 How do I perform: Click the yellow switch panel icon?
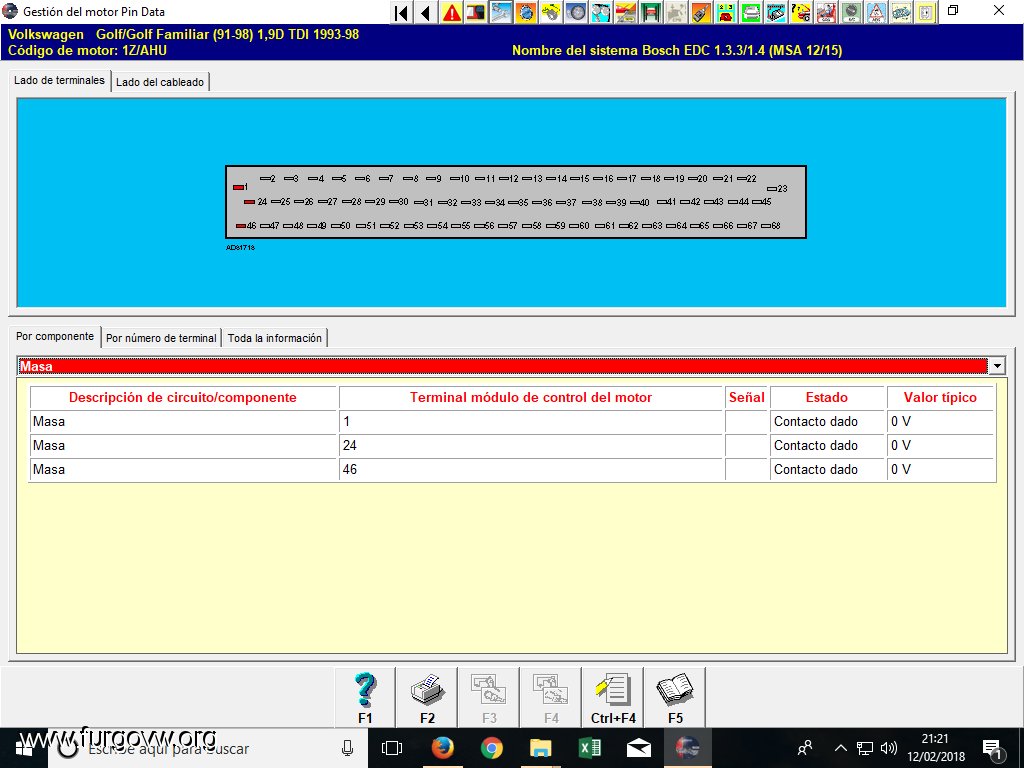tap(925, 12)
